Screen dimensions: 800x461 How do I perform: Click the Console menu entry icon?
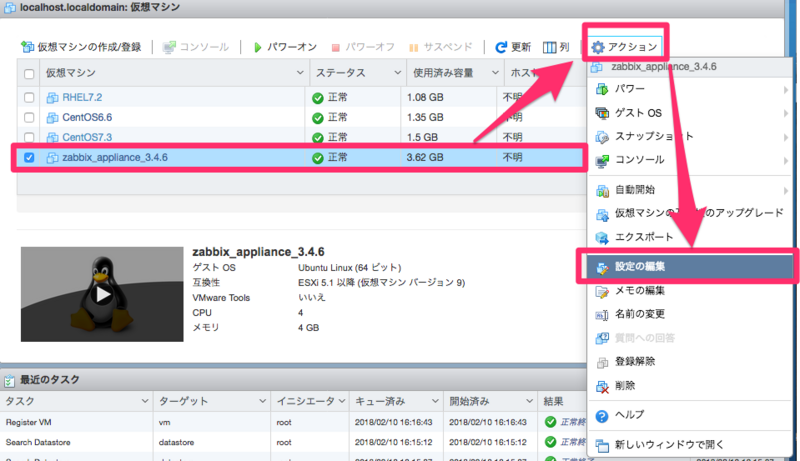pyautogui.click(x=602, y=161)
